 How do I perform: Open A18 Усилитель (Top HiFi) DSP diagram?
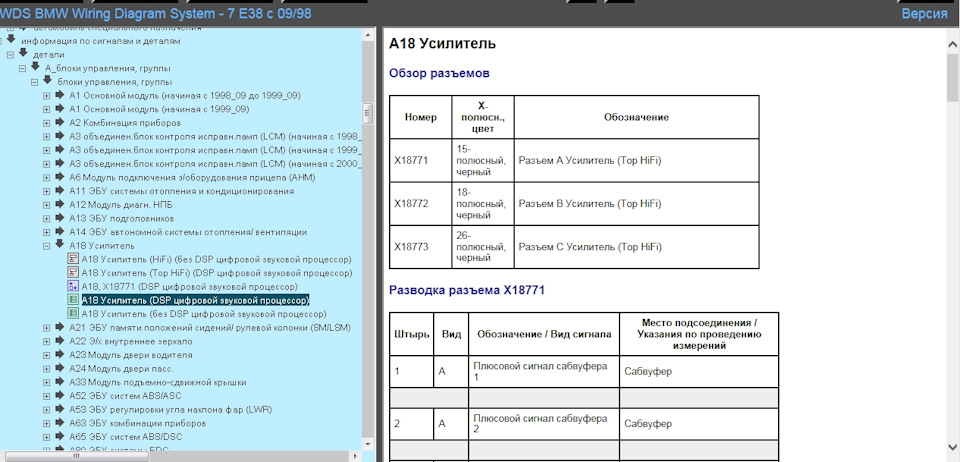click(217, 273)
